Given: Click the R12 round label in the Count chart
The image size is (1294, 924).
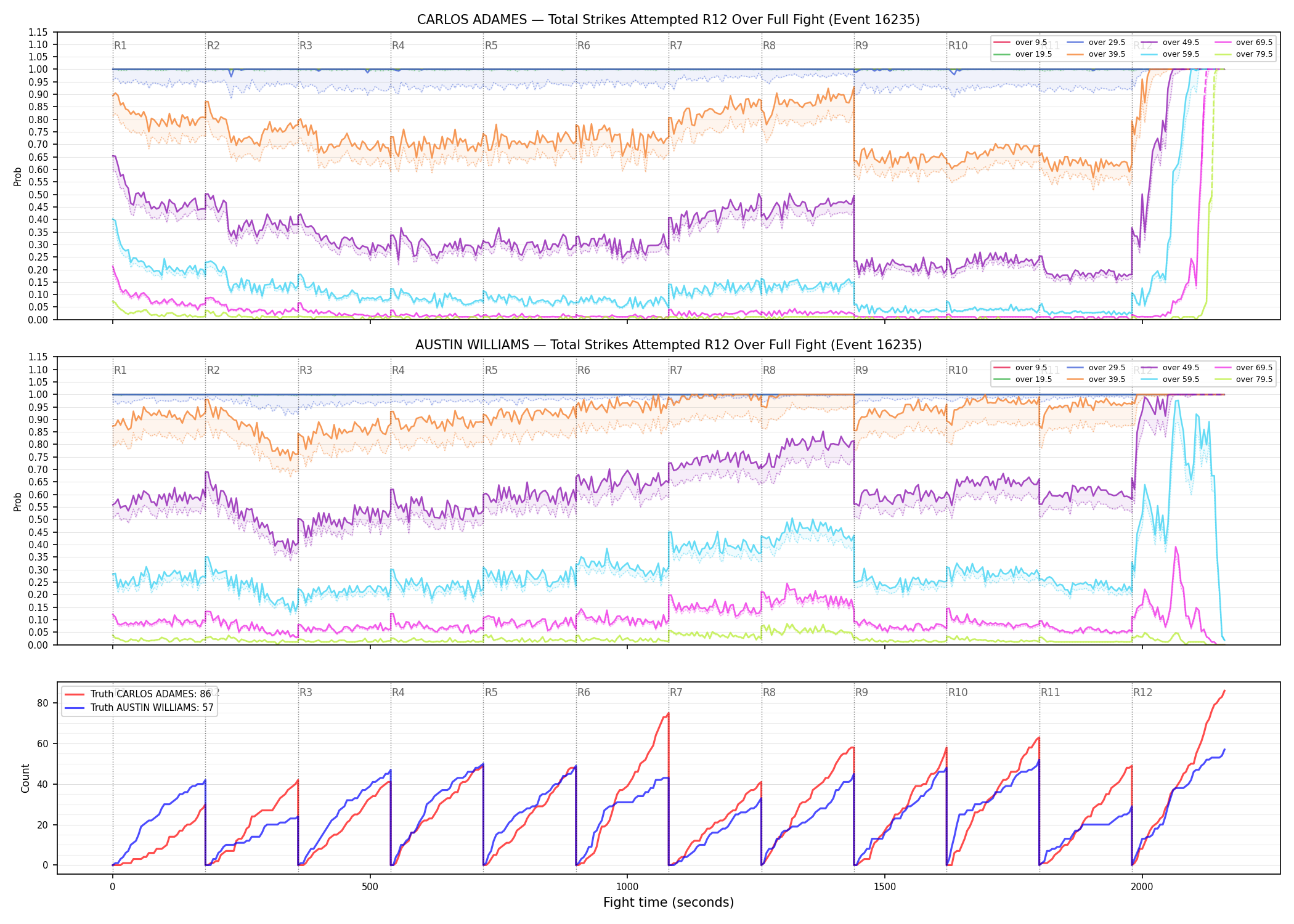Looking at the screenshot, I should [x=1143, y=692].
